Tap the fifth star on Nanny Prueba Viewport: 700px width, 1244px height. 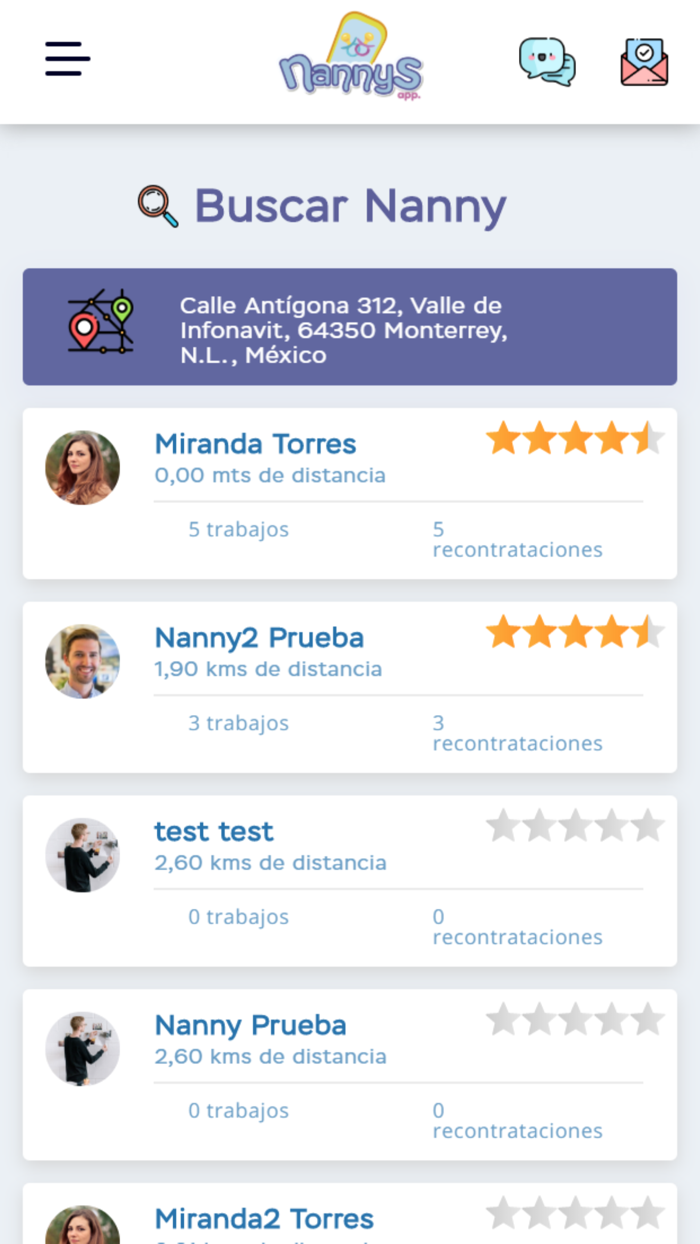tap(651, 1020)
